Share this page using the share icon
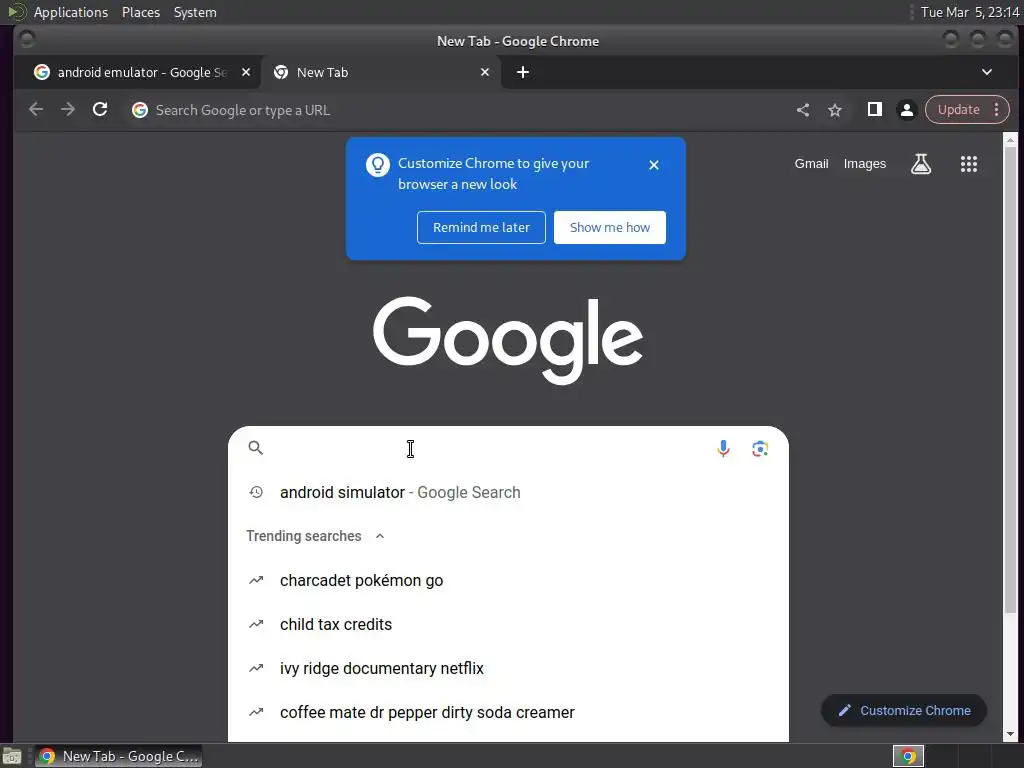1024x768 pixels. tap(803, 110)
